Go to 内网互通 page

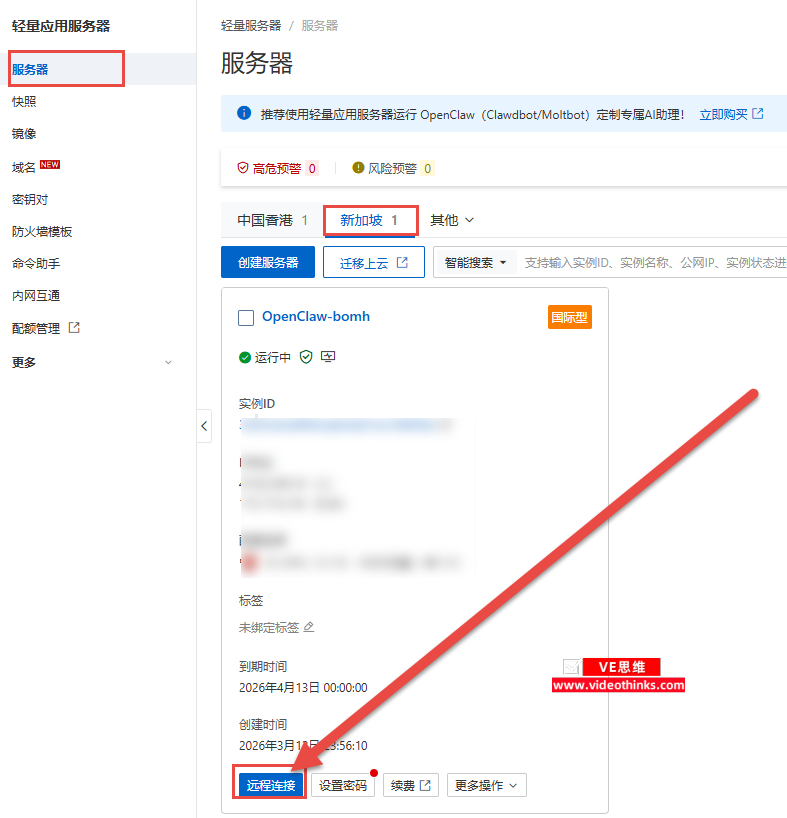tap(36, 296)
